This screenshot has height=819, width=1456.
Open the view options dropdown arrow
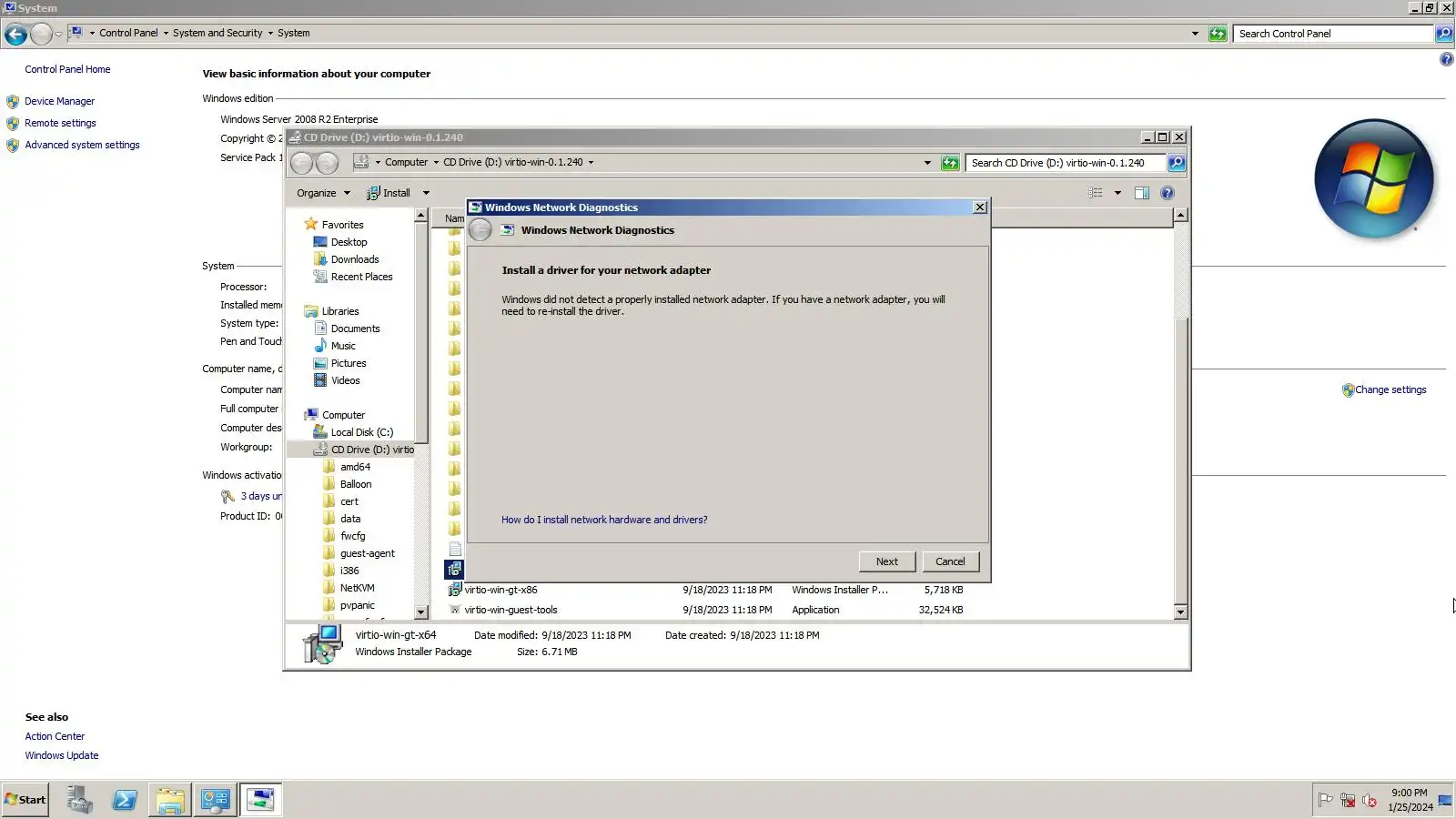point(1117,193)
